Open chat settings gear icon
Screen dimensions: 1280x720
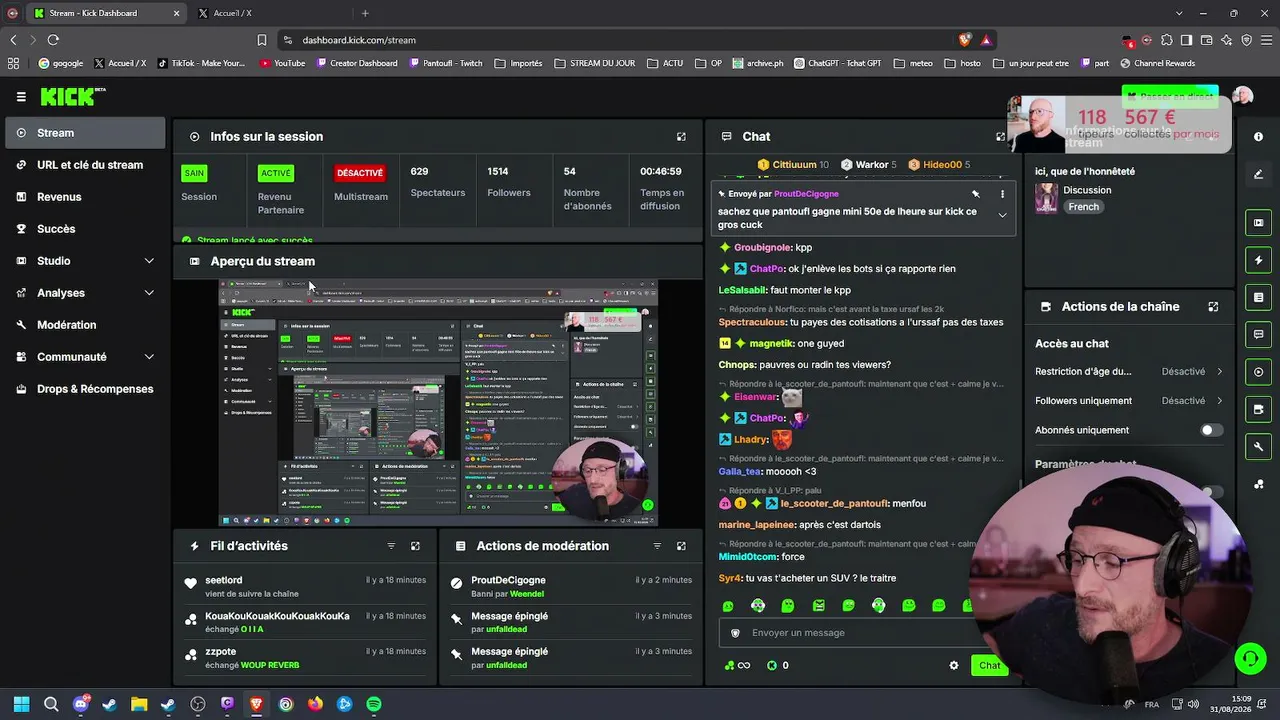tap(954, 666)
